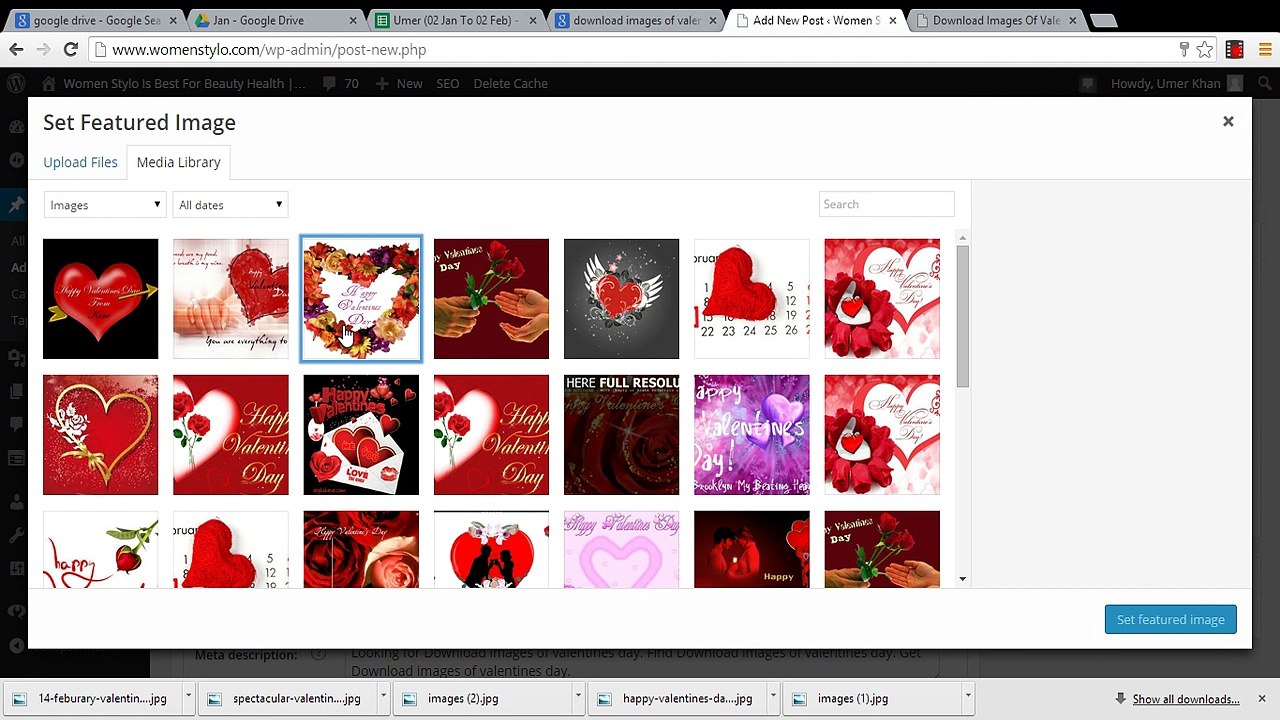1280x720 pixels.
Task: Open the Media Library tab
Action: pos(178,162)
